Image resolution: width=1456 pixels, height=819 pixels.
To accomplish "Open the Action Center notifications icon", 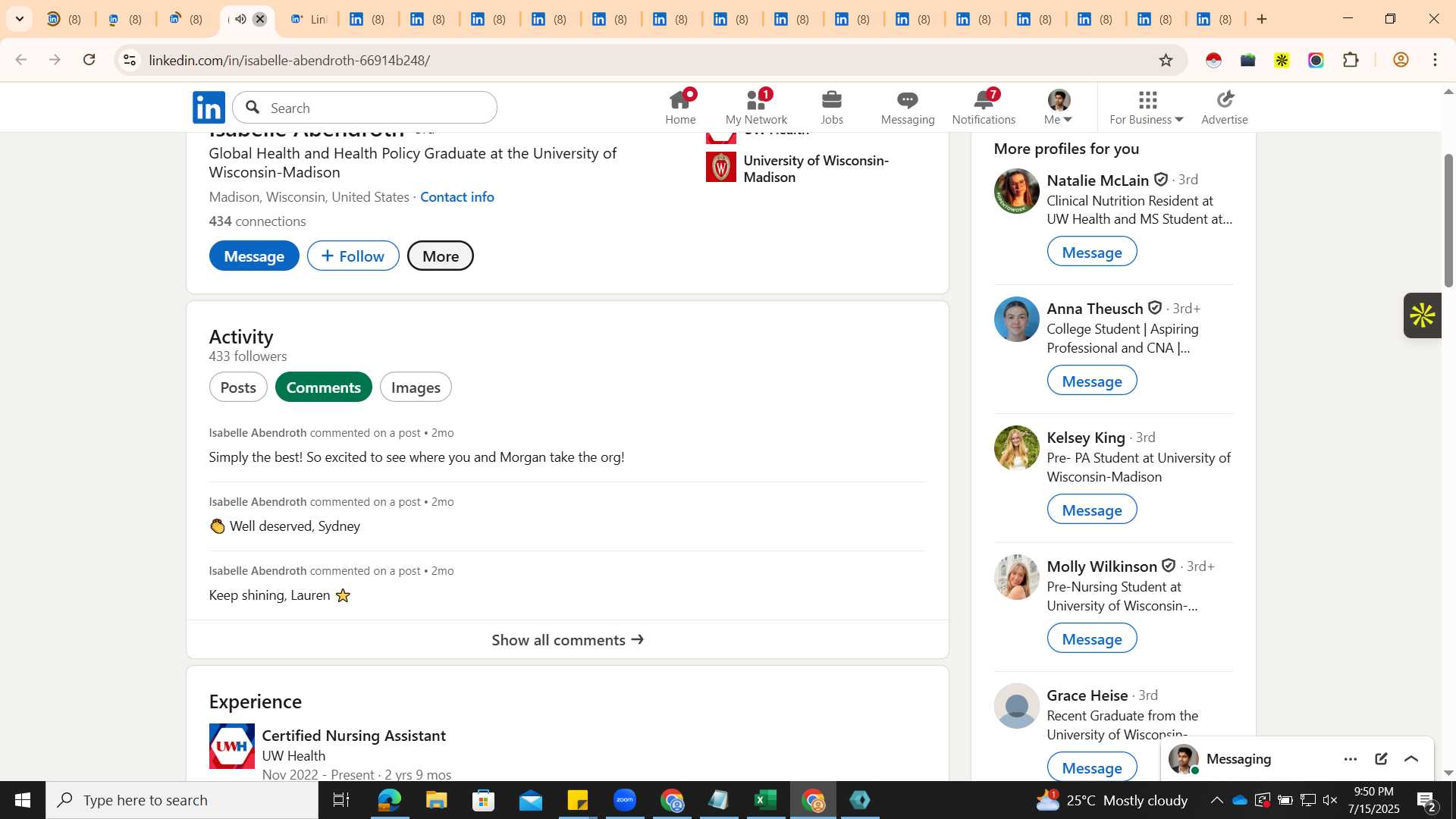I will pyautogui.click(x=1426, y=800).
